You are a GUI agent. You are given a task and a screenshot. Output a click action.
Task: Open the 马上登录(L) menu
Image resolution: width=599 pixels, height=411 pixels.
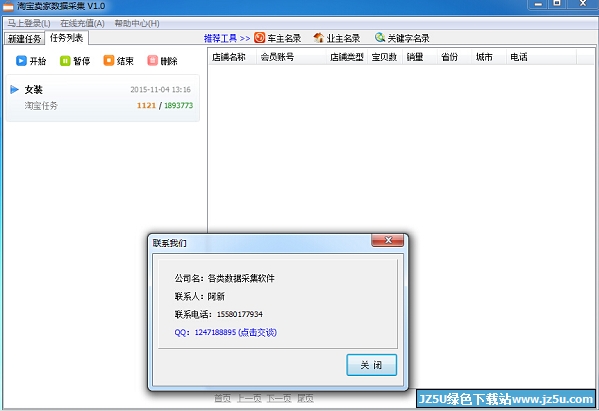29,23
